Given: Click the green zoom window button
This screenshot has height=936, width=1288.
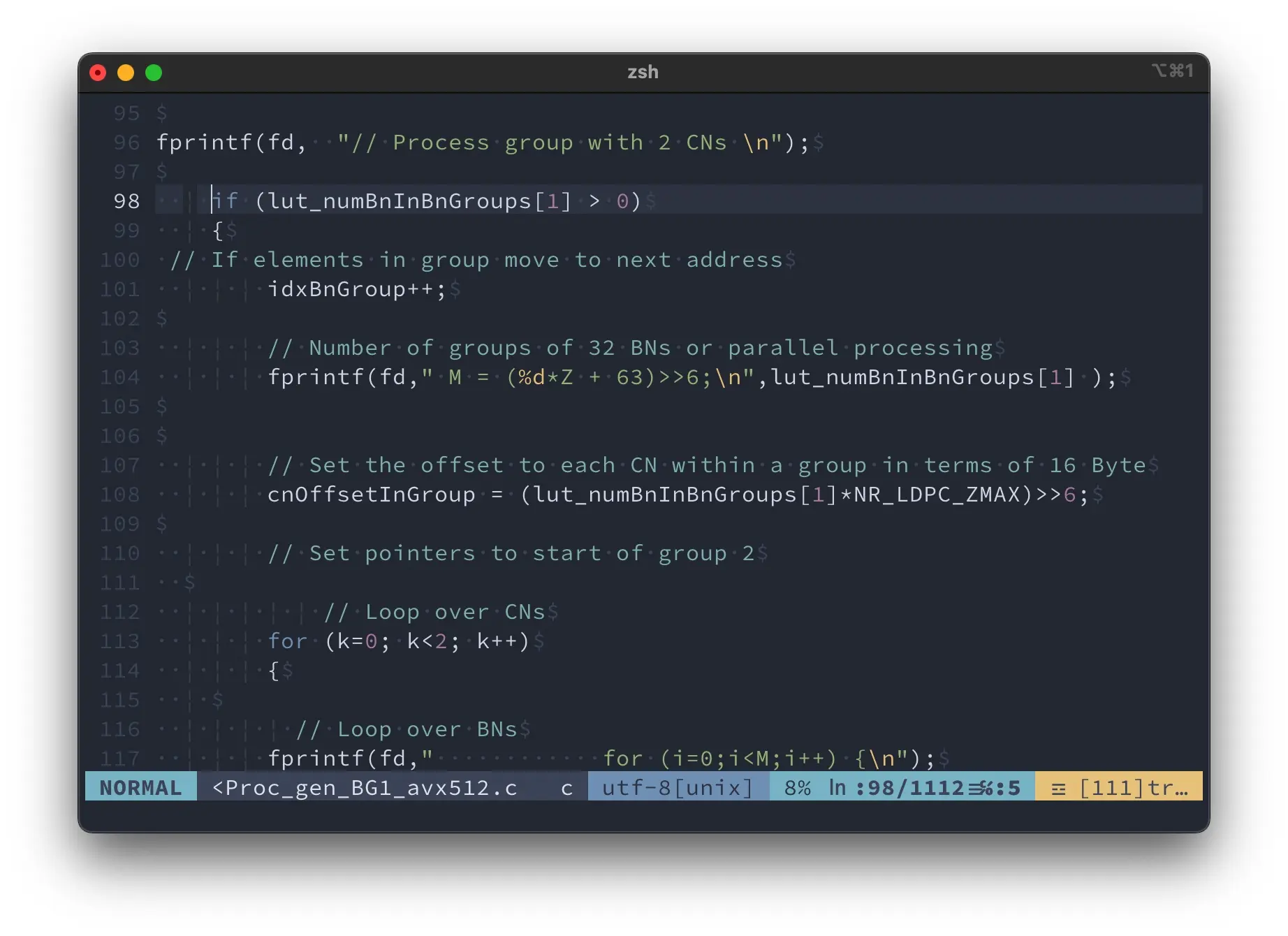Looking at the screenshot, I should coord(154,73).
